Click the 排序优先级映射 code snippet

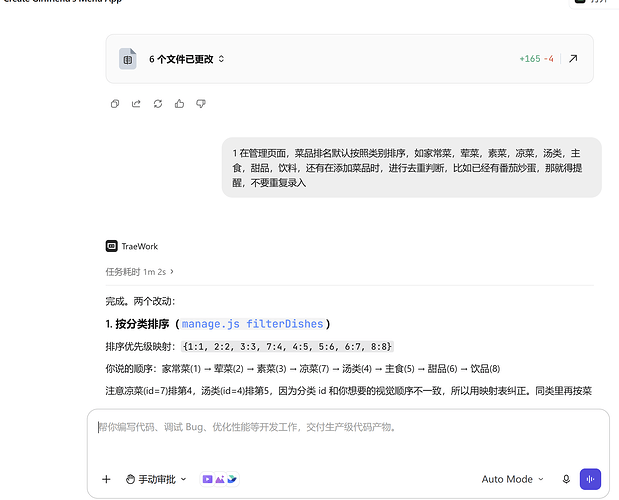(x=287, y=346)
